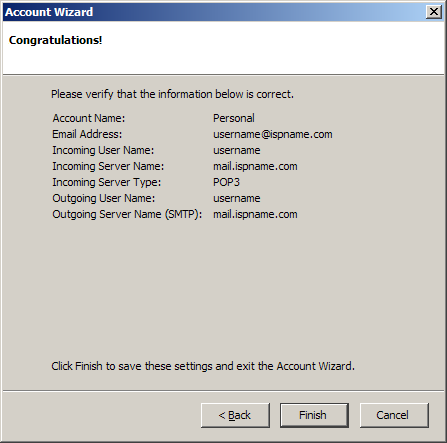Click the Congratulations! heading
This screenshot has height=443, width=447.
[55, 40]
